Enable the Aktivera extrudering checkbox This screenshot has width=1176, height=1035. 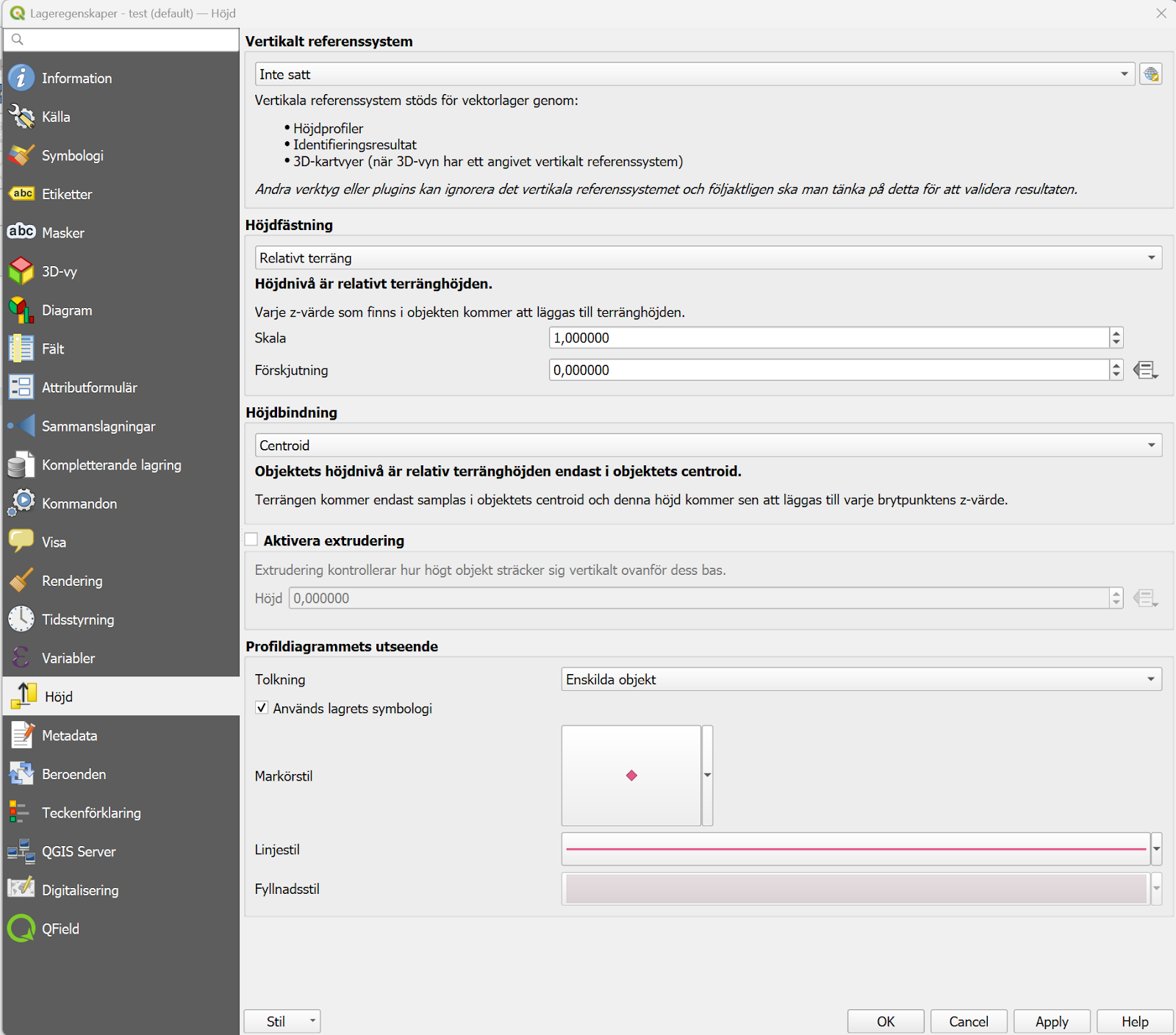click(x=251, y=540)
